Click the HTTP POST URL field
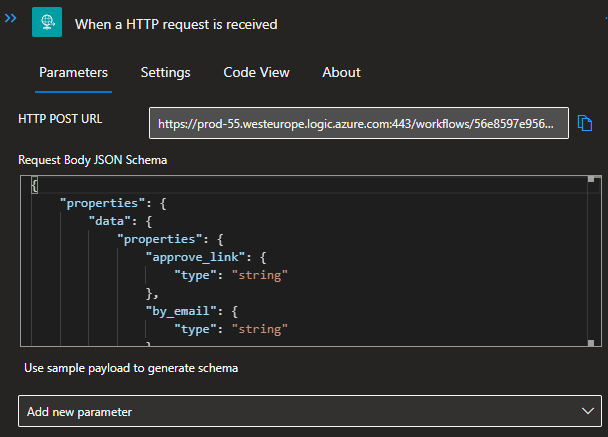The width and height of the screenshot is (608, 437). (359, 123)
